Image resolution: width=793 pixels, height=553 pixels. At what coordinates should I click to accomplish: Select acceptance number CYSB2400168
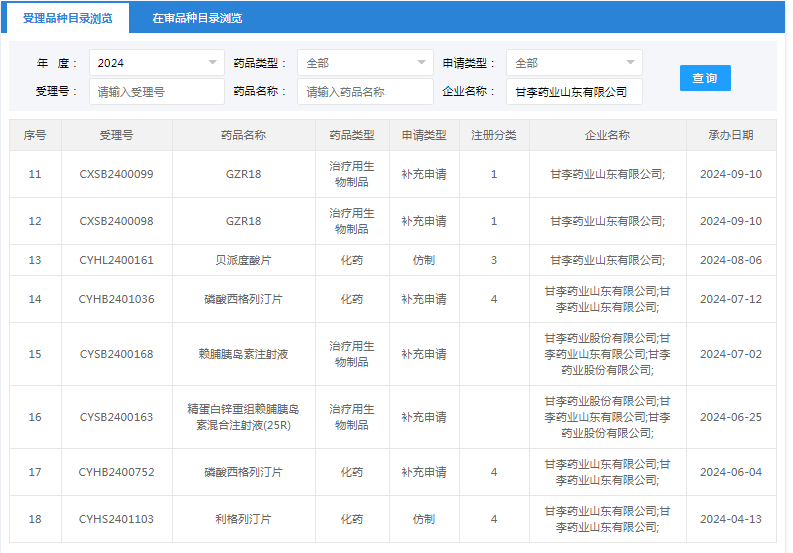pyautogui.click(x=116, y=354)
